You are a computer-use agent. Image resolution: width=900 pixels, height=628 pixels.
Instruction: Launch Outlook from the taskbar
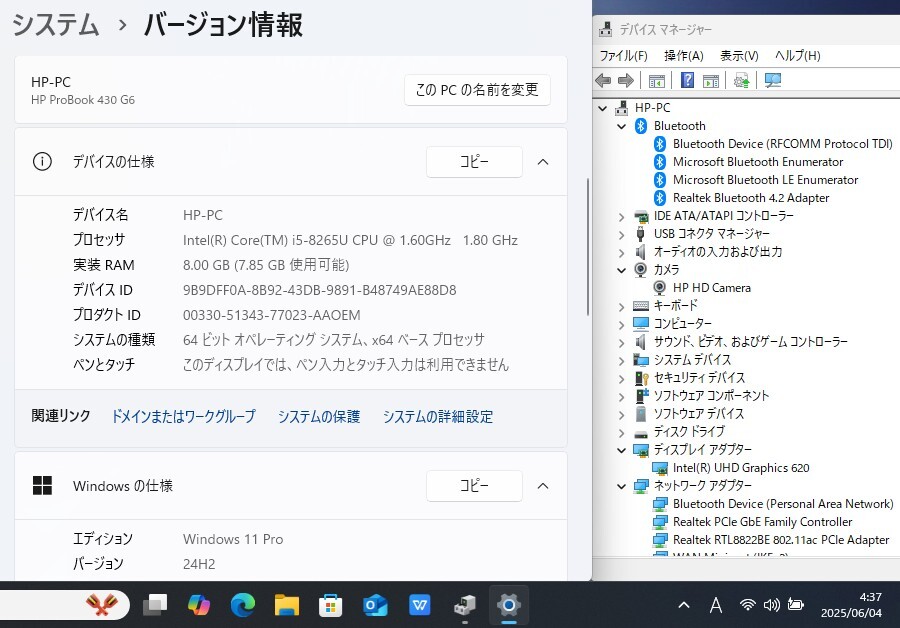(x=375, y=605)
